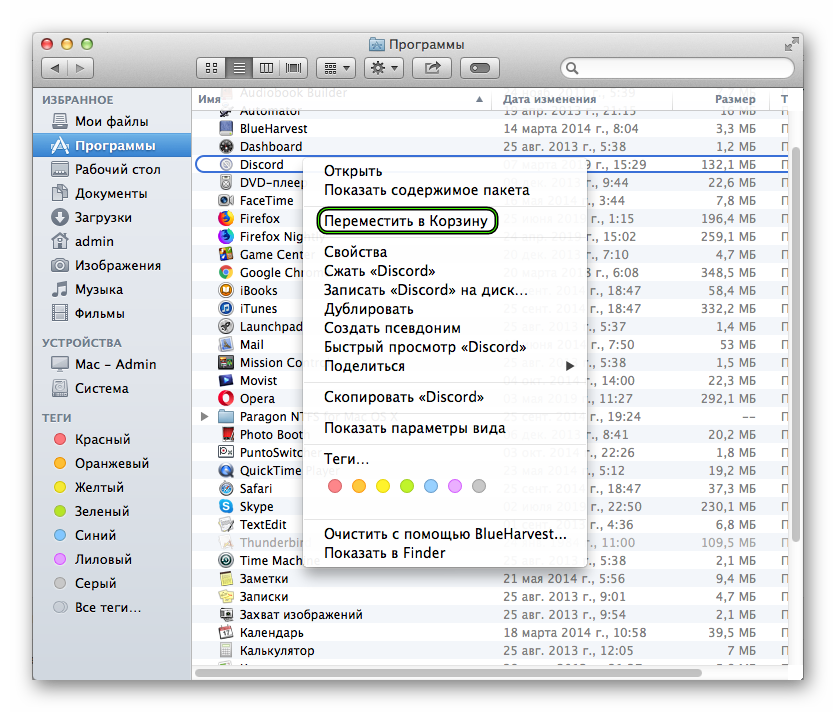This screenshot has height=712, width=836.
Task: Open Музыка in sidebar
Action: click(x=111, y=290)
